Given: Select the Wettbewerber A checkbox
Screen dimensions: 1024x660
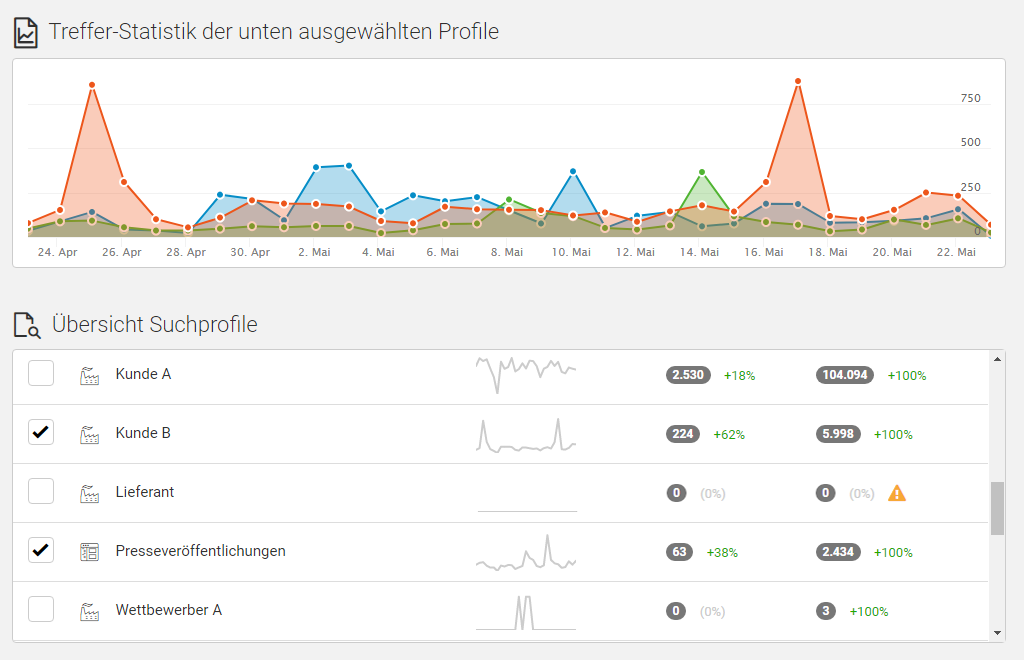Looking at the screenshot, I should point(41,609).
